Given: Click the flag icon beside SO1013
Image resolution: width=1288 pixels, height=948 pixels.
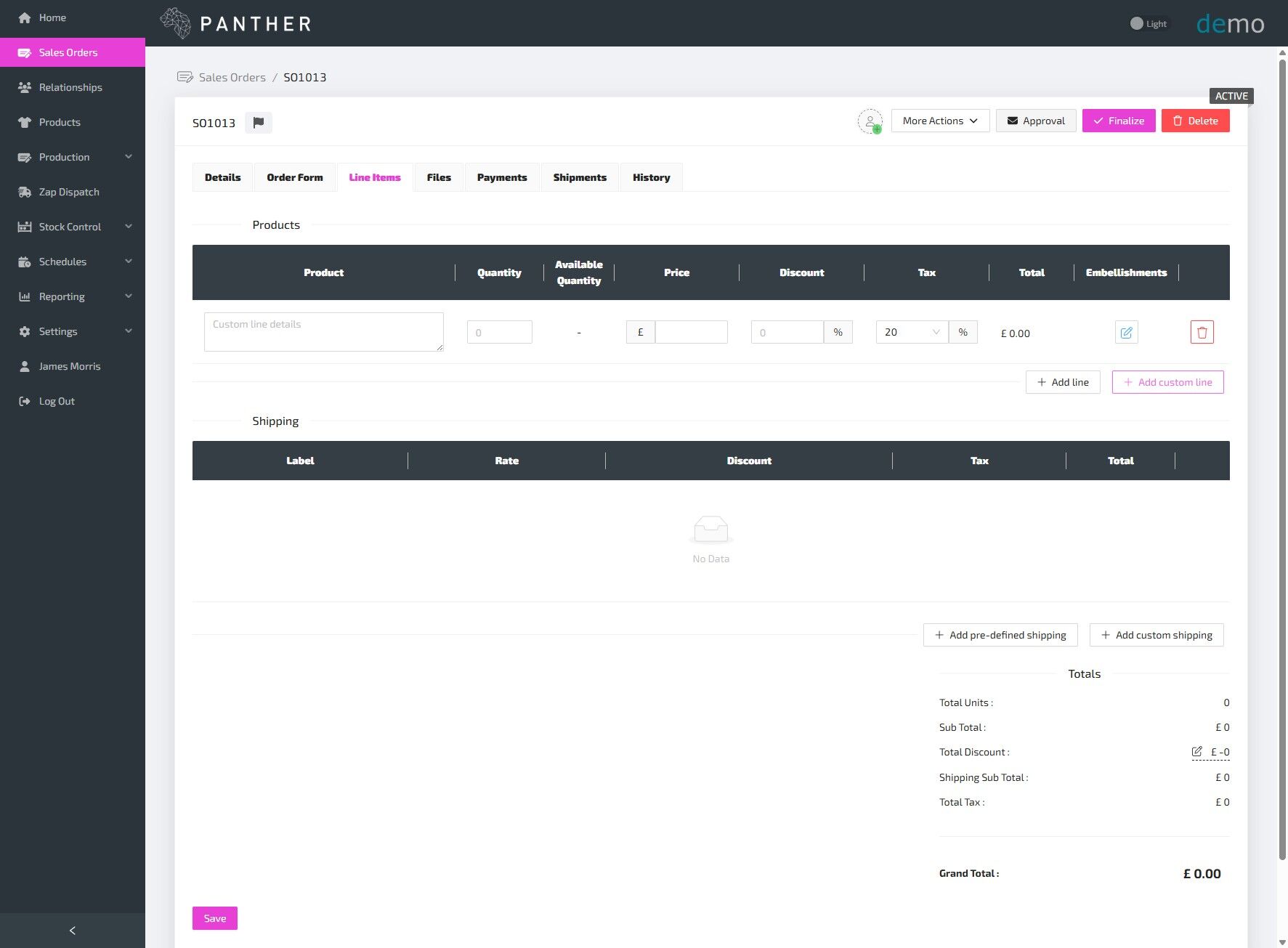Looking at the screenshot, I should tap(259, 123).
